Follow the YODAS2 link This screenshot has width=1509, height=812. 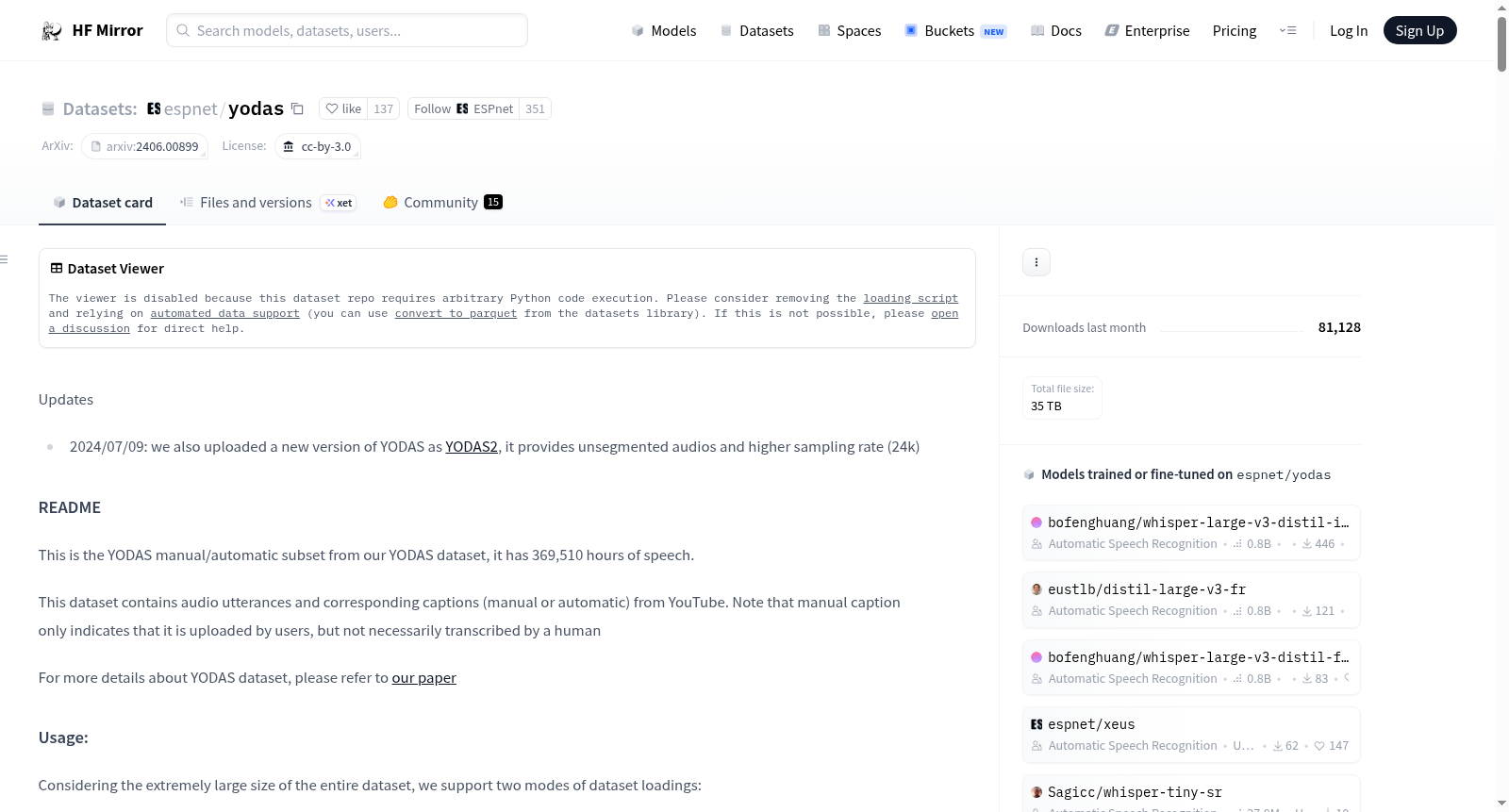(x=472, y=446)
